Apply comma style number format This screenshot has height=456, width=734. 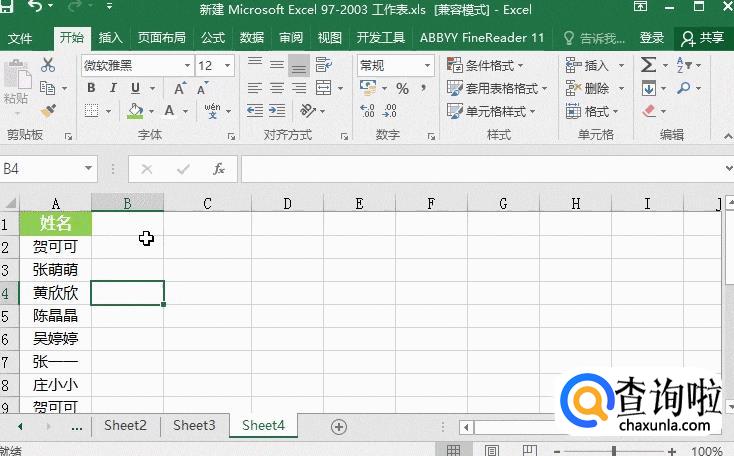click(x=424, y=88)
